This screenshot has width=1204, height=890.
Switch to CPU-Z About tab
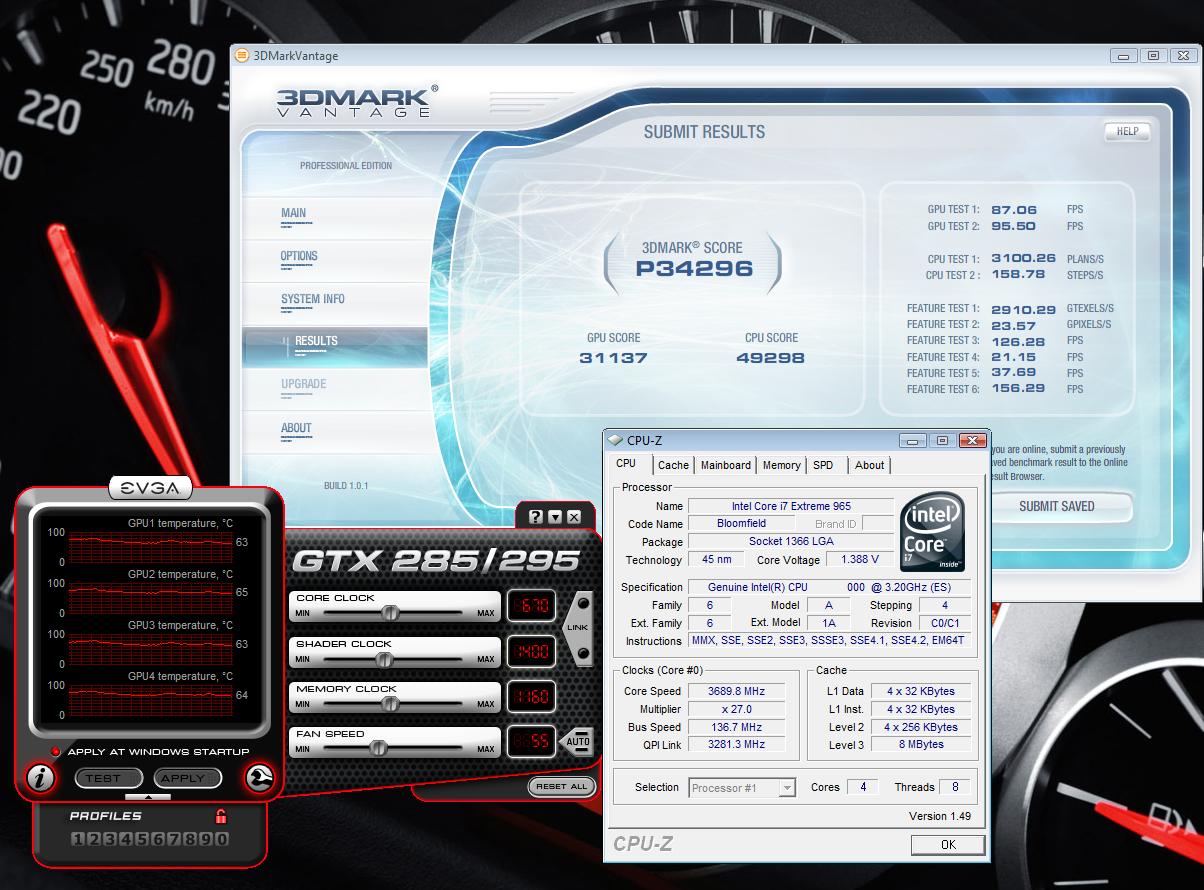(x=869, y=465)
